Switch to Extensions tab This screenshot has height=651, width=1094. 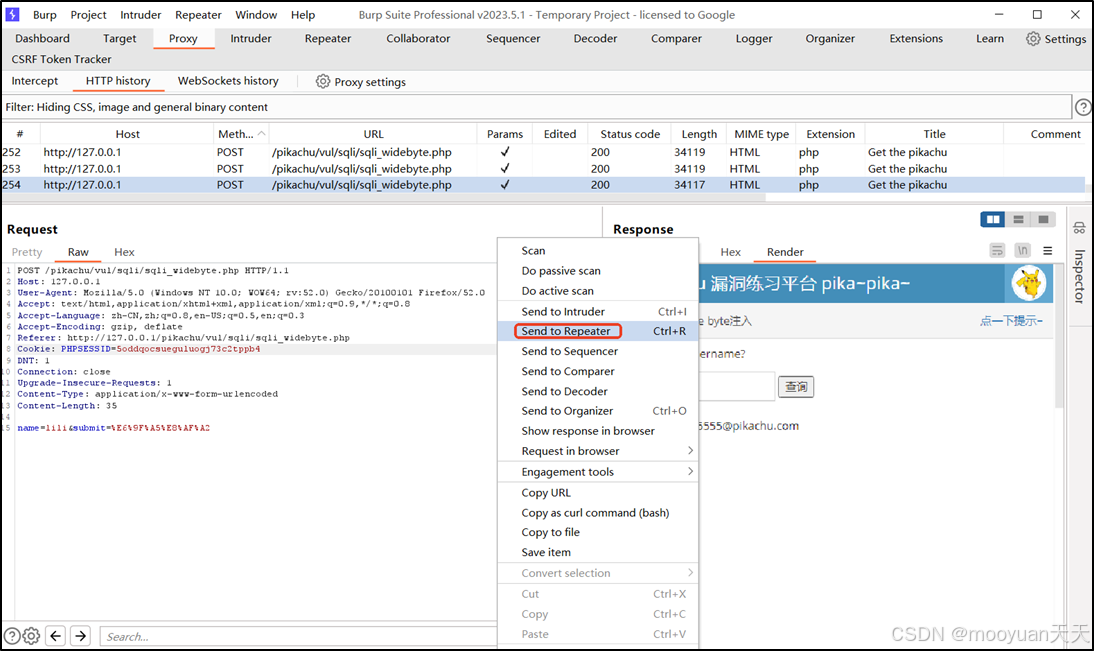[916, 38]
